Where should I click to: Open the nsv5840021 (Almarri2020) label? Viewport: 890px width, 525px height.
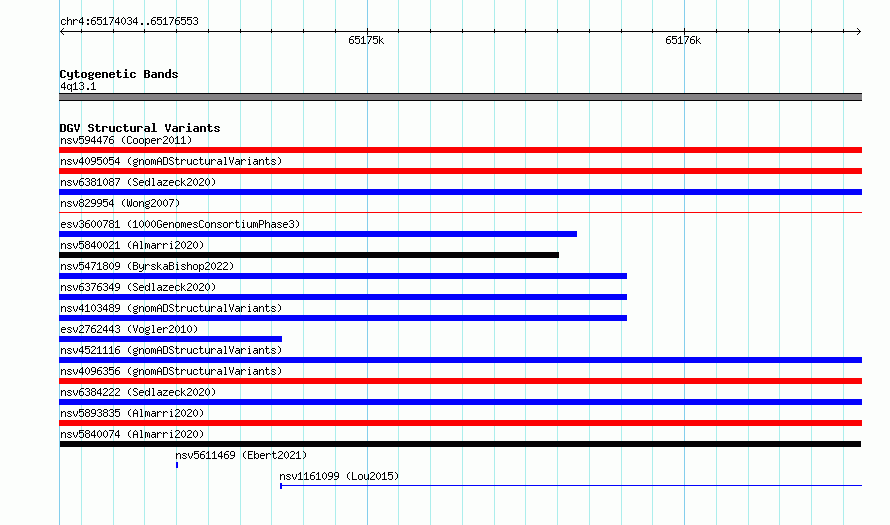pyautogui.click(x=132, y=245)
